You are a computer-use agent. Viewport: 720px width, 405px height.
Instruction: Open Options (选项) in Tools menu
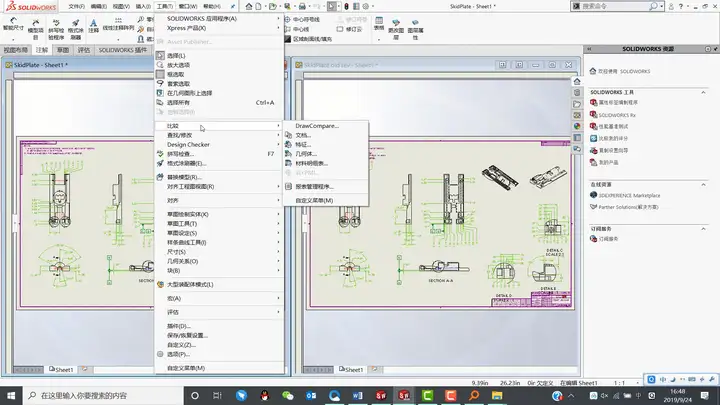click(x=219, y=354)
